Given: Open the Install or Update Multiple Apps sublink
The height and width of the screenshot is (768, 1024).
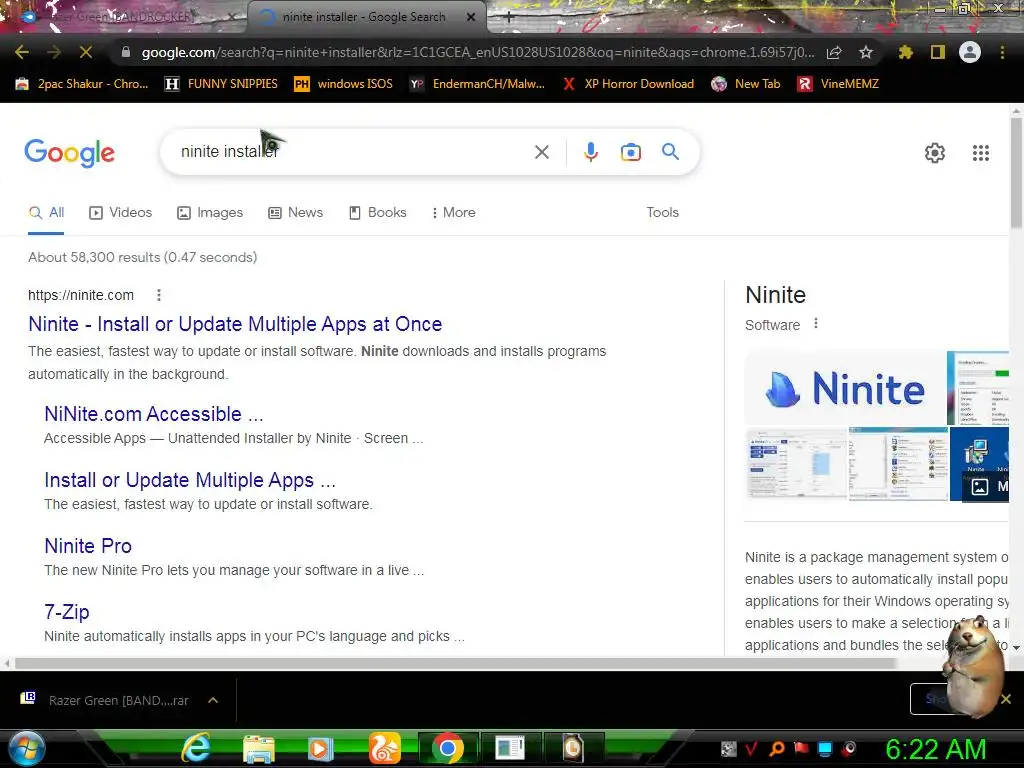Looking at the screenshot, I should click(x=190, y=480).
